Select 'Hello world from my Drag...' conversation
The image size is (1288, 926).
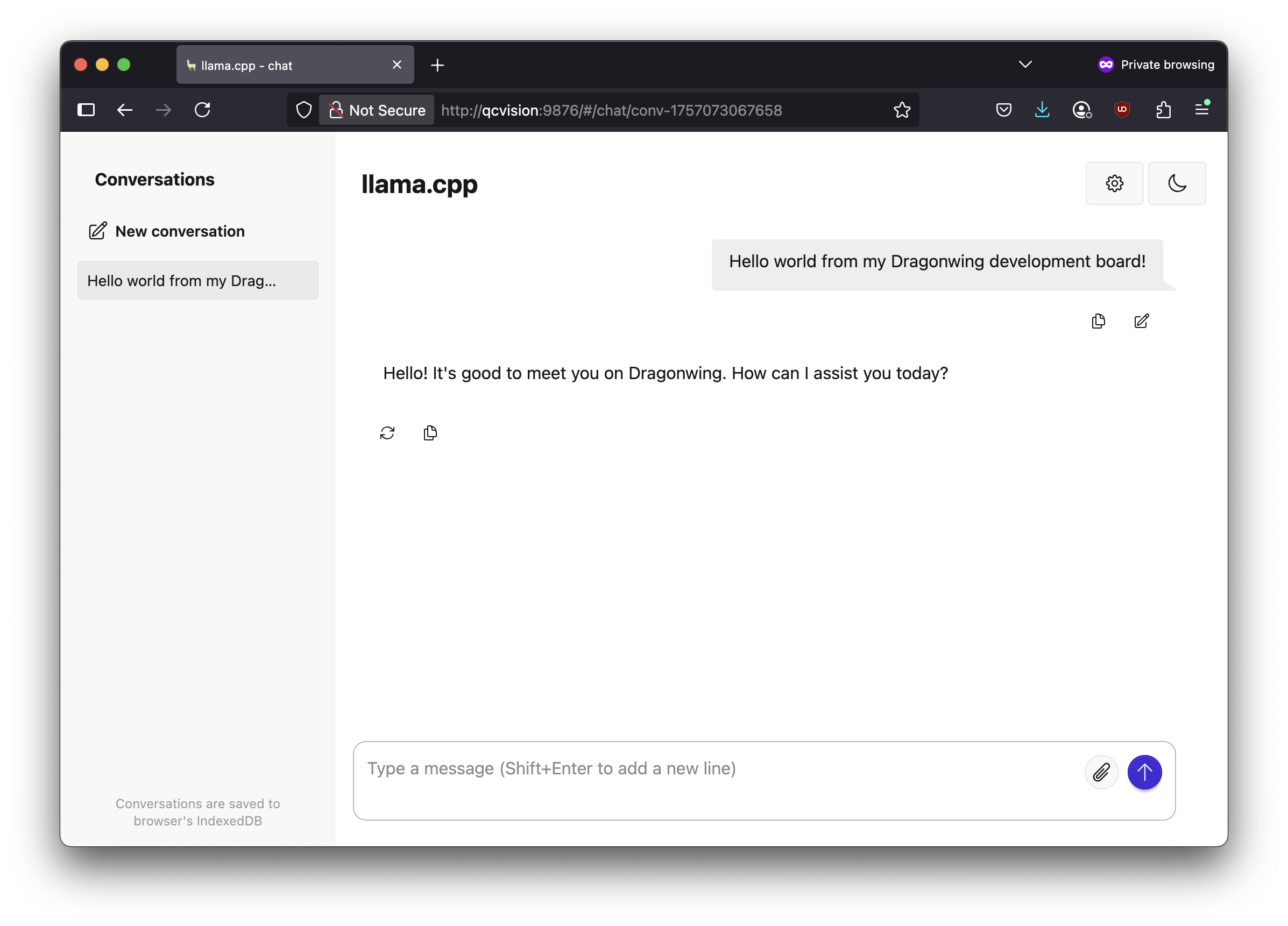tap(197, 281)
